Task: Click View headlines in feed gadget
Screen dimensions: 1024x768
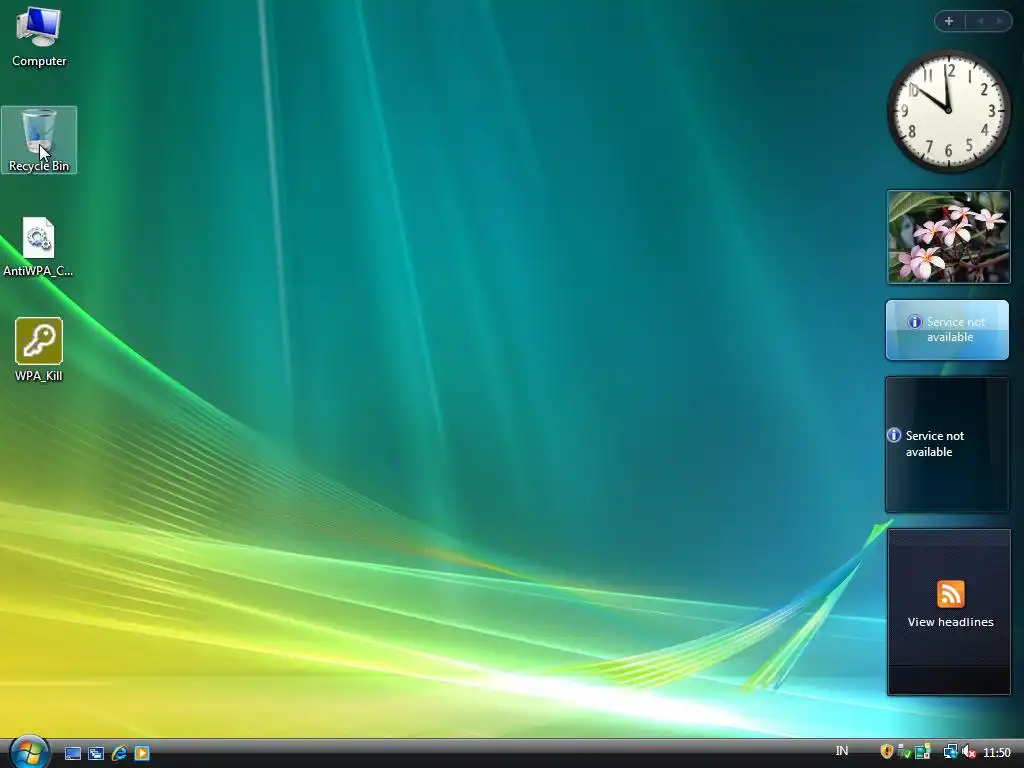Action: (950, 622)
